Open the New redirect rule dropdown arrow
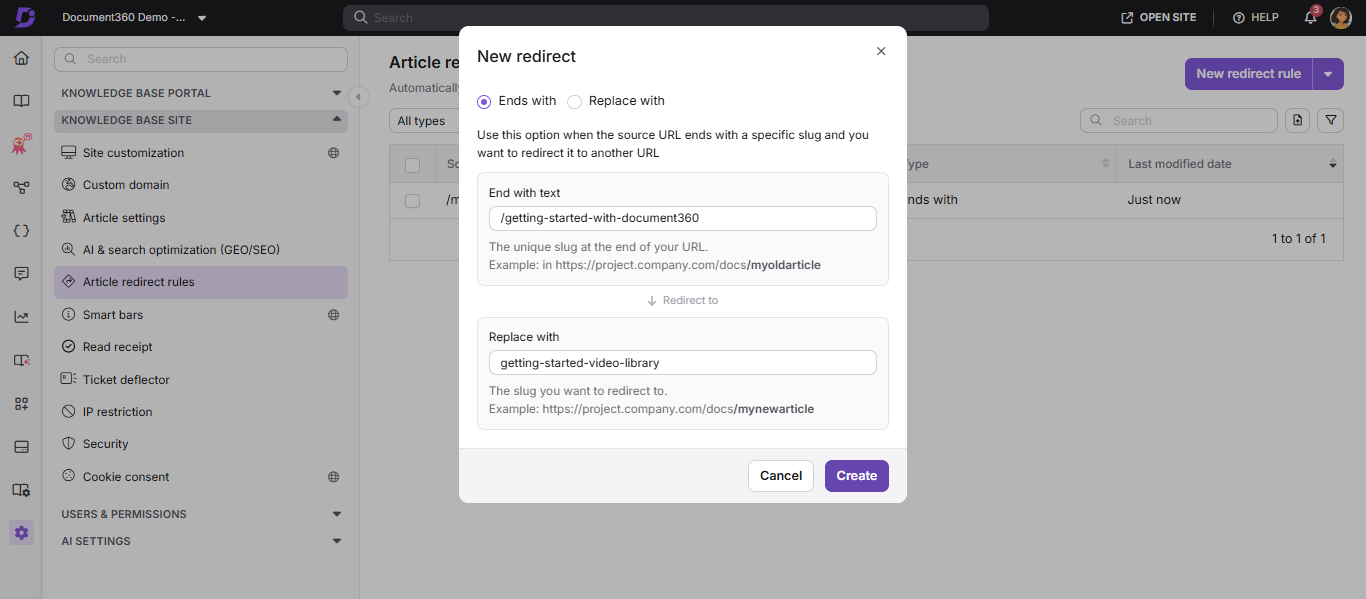This screenshot has width=1366, height=599. pyautogui.click(x=1328, y=73)
